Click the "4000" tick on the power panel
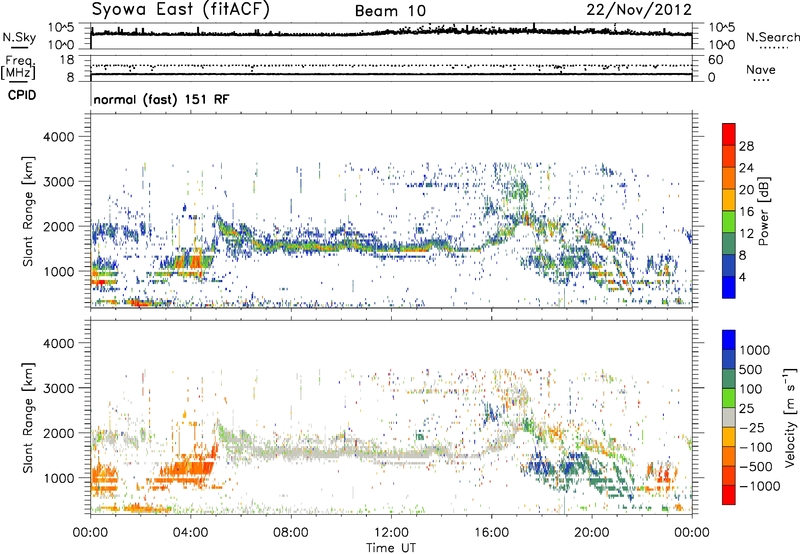This screenshot has width=800, height=554. pos(59,137)
